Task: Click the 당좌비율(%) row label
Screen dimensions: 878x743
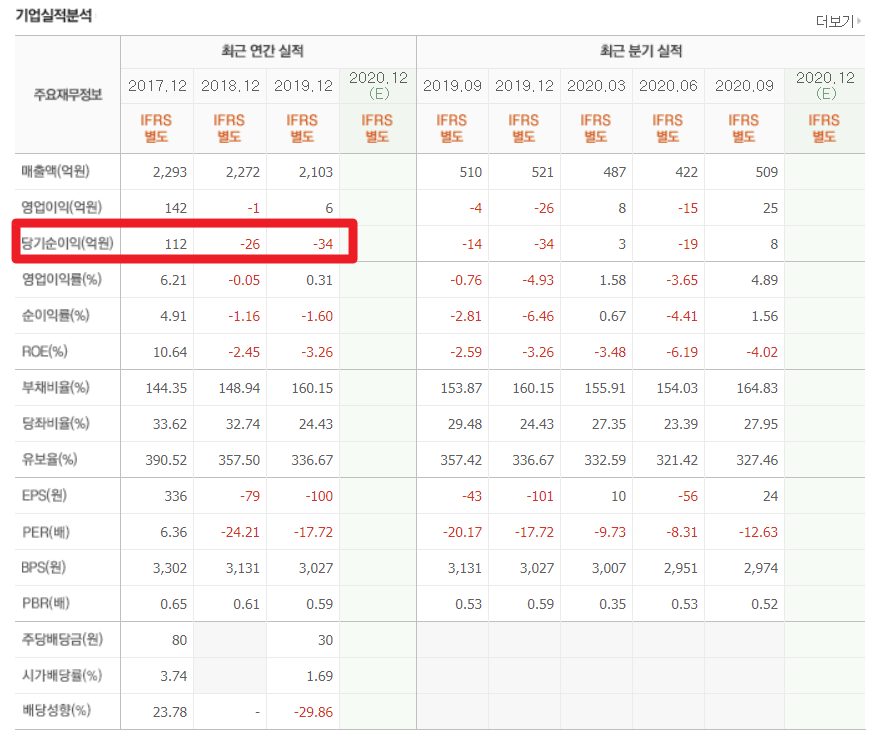Action: point(55,423)
